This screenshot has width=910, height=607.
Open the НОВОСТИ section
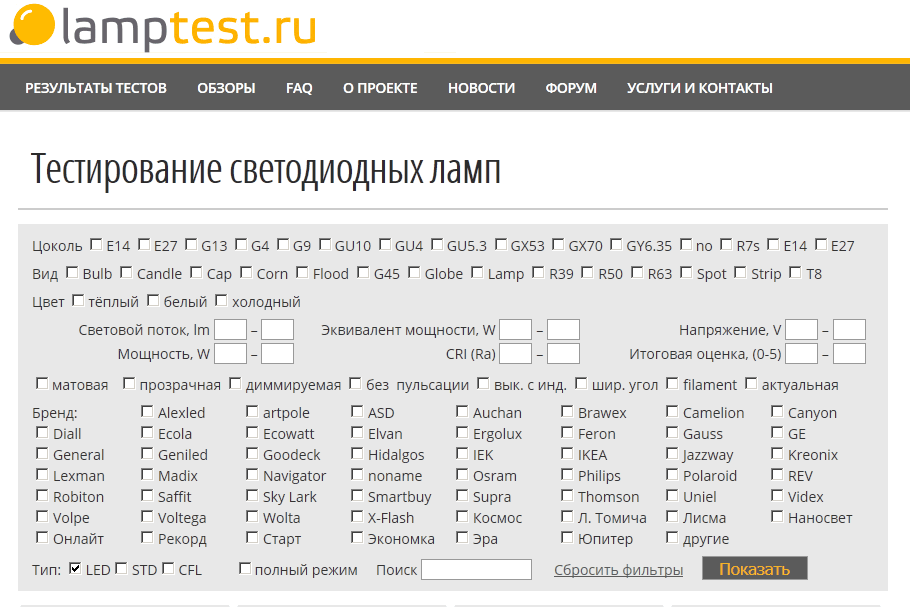(x=481, y=88)
